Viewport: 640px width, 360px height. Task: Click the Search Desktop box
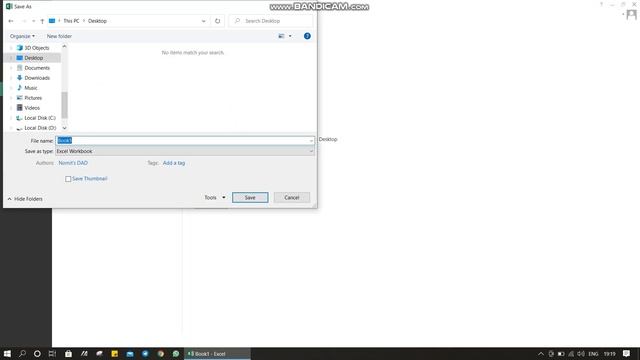(271, 21)
